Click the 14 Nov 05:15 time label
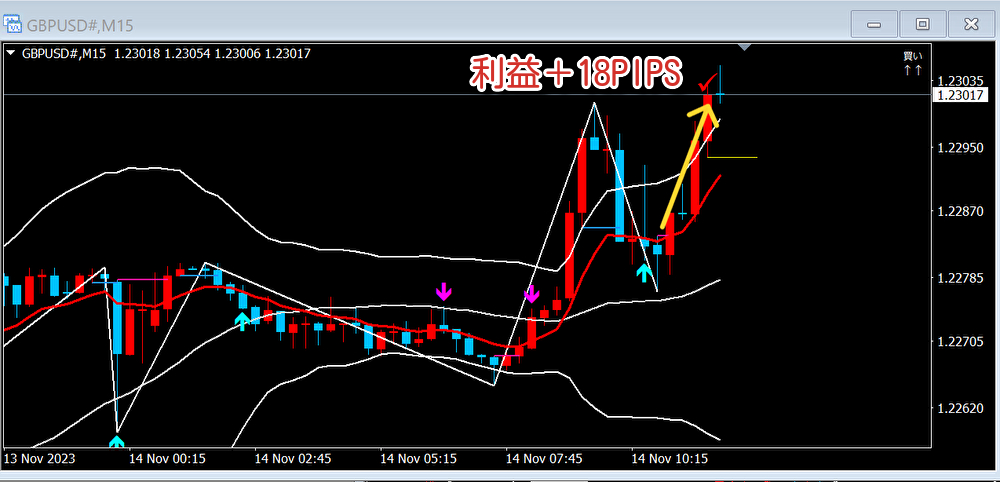1000x482 pixels. (418, 458)
